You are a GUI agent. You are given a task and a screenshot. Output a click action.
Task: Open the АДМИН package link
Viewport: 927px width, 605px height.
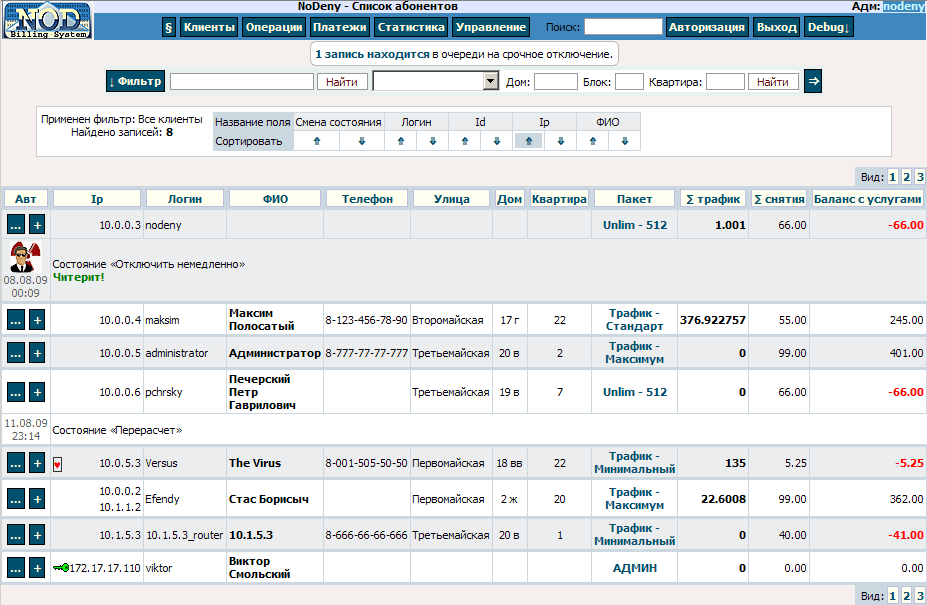pyautogui.click(x=635, y=568)
